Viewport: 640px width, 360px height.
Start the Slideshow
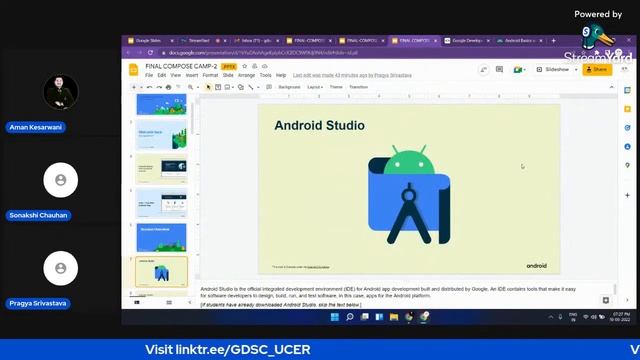[553, 70]
